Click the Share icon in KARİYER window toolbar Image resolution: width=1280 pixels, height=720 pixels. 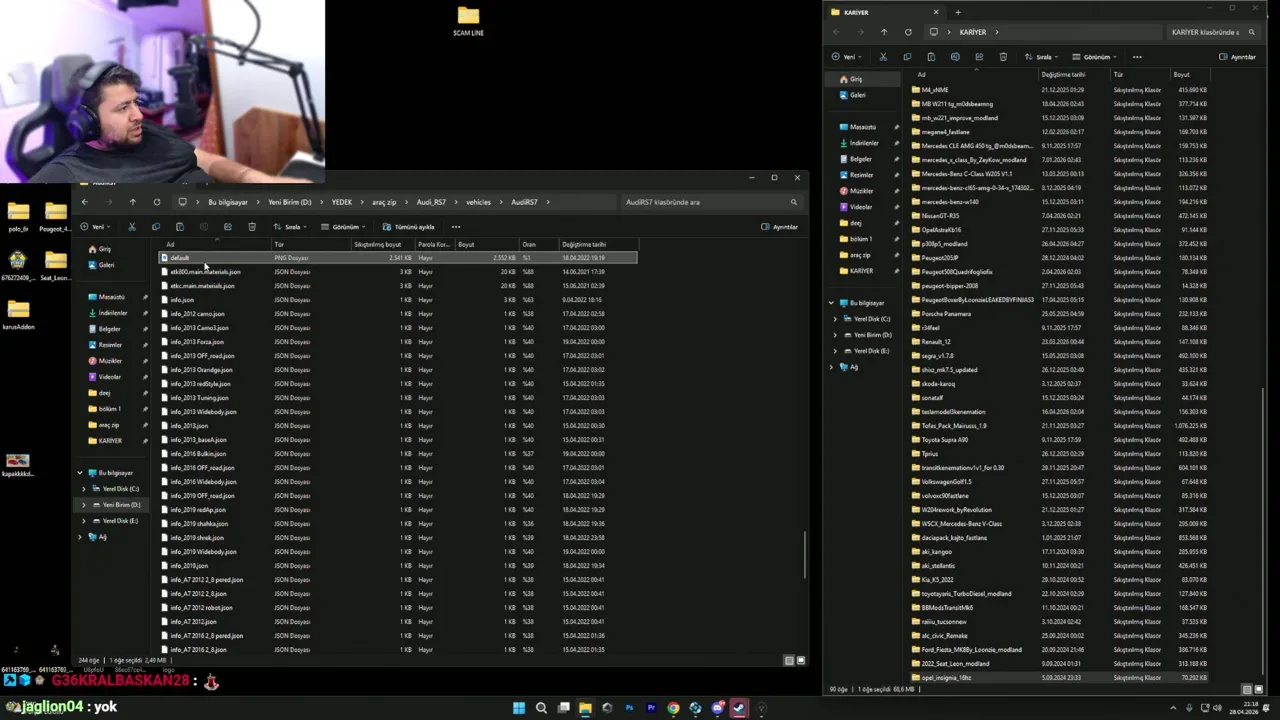click(x=979, y=57)
